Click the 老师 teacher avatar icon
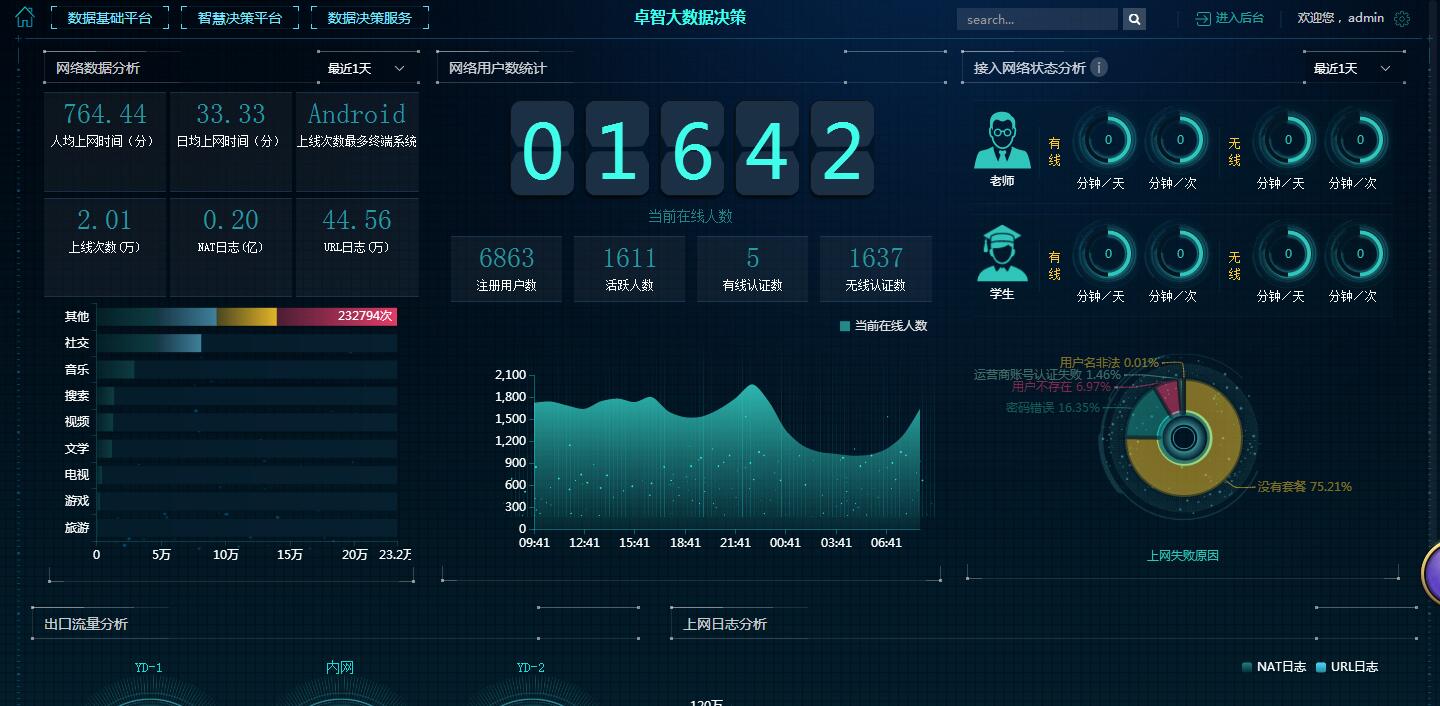Viewport: 1440px width, 706px height. tap(1002, 141)
